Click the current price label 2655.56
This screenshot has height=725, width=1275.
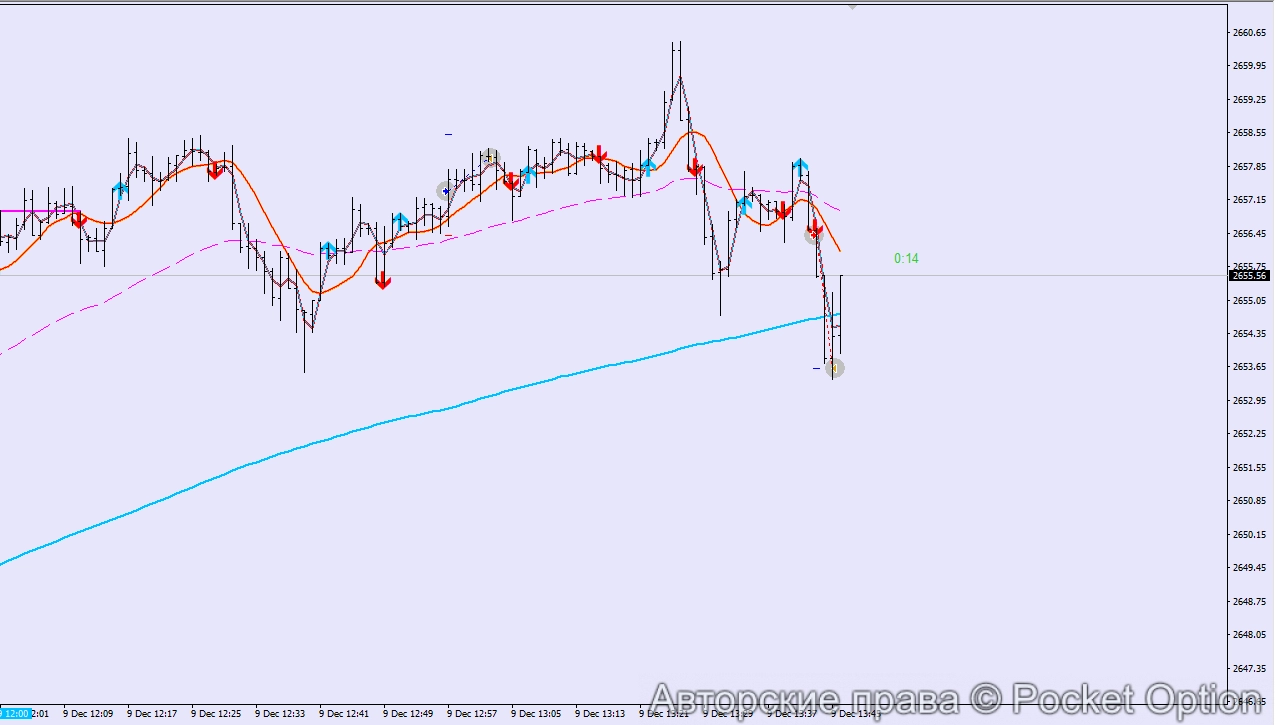click(1250, 275)
